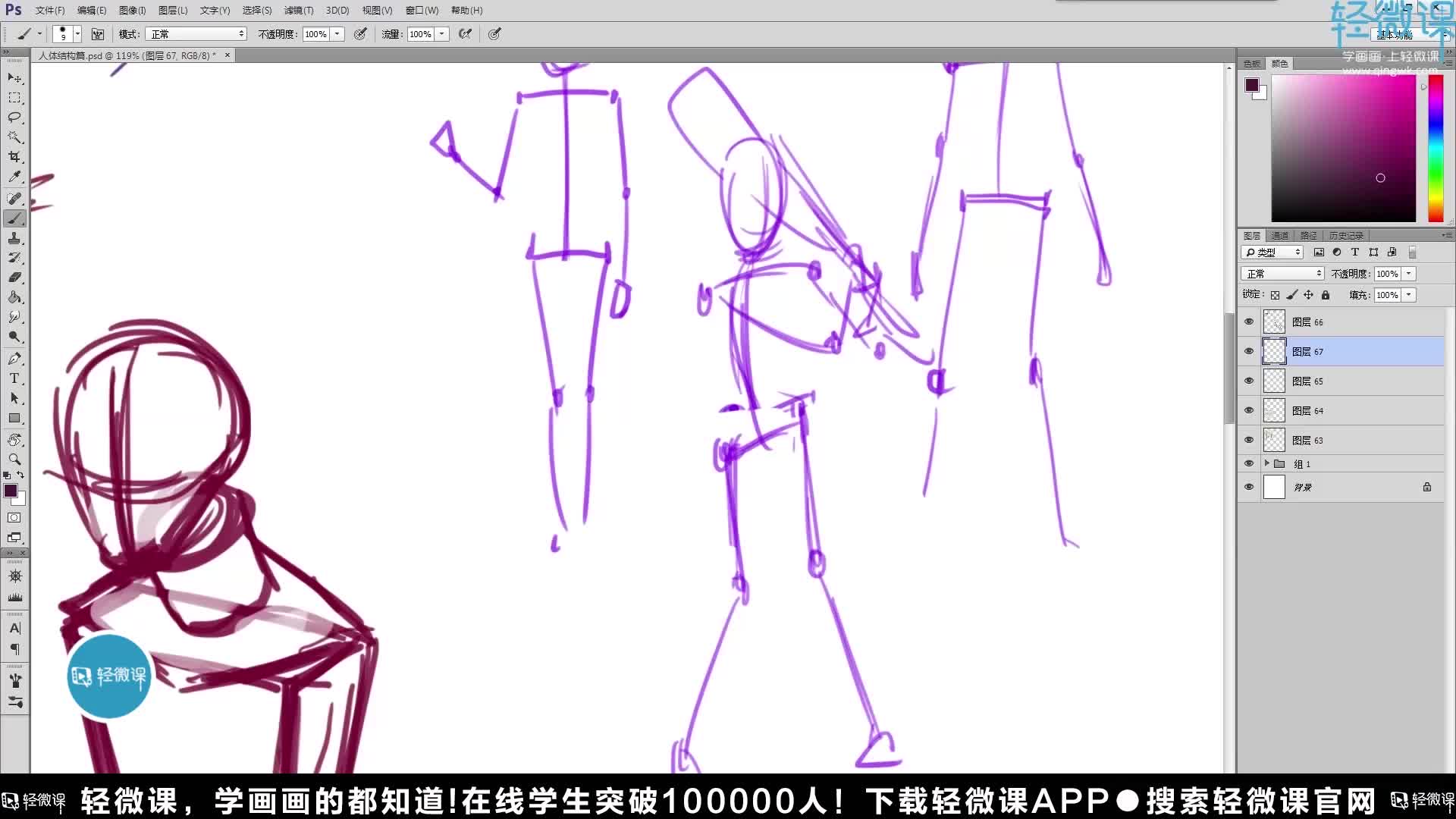Select the Lasso tool
This screenshot has height=819, width=1456.
[x=14, y=118]
